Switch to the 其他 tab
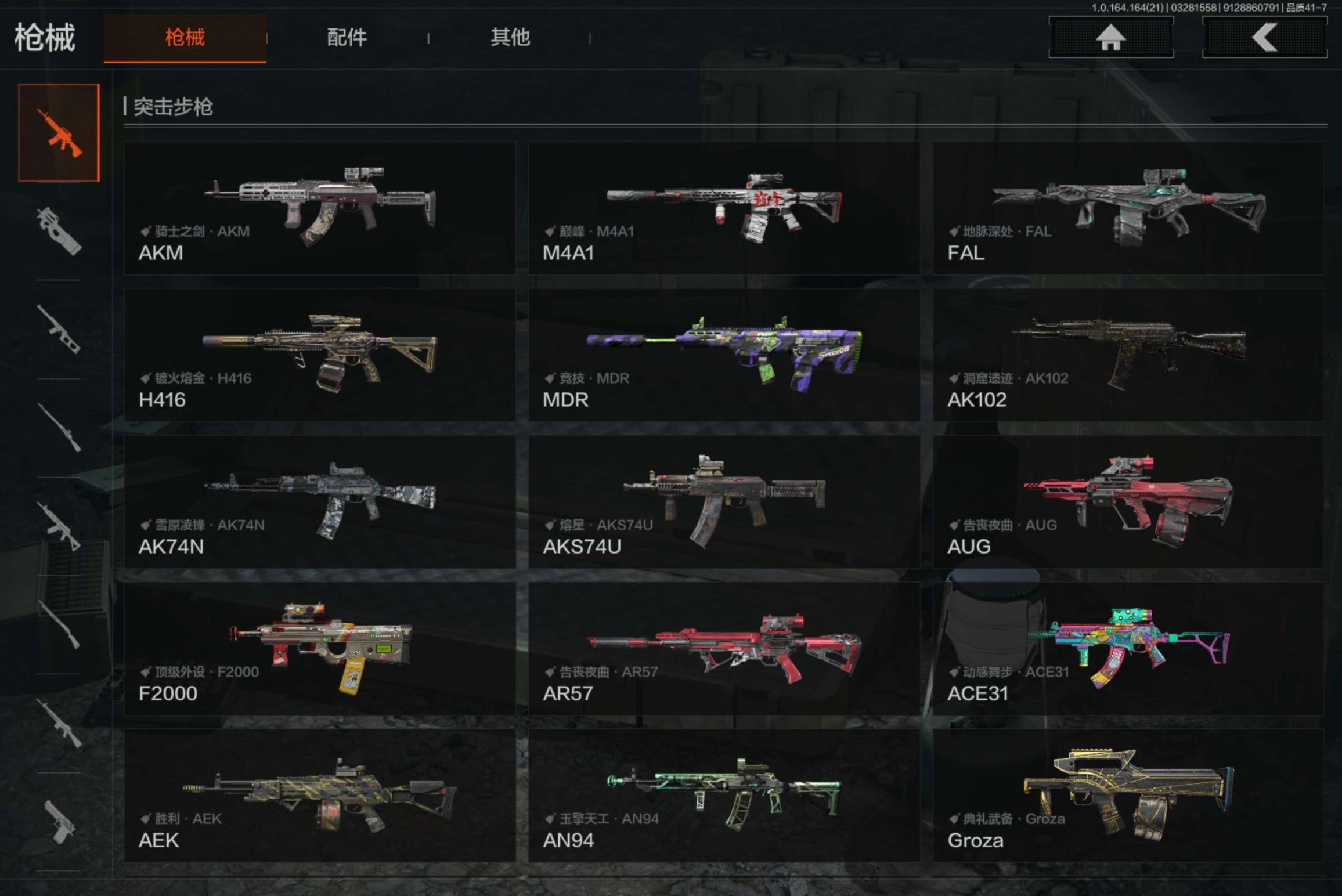 click(x=510, y=38)
